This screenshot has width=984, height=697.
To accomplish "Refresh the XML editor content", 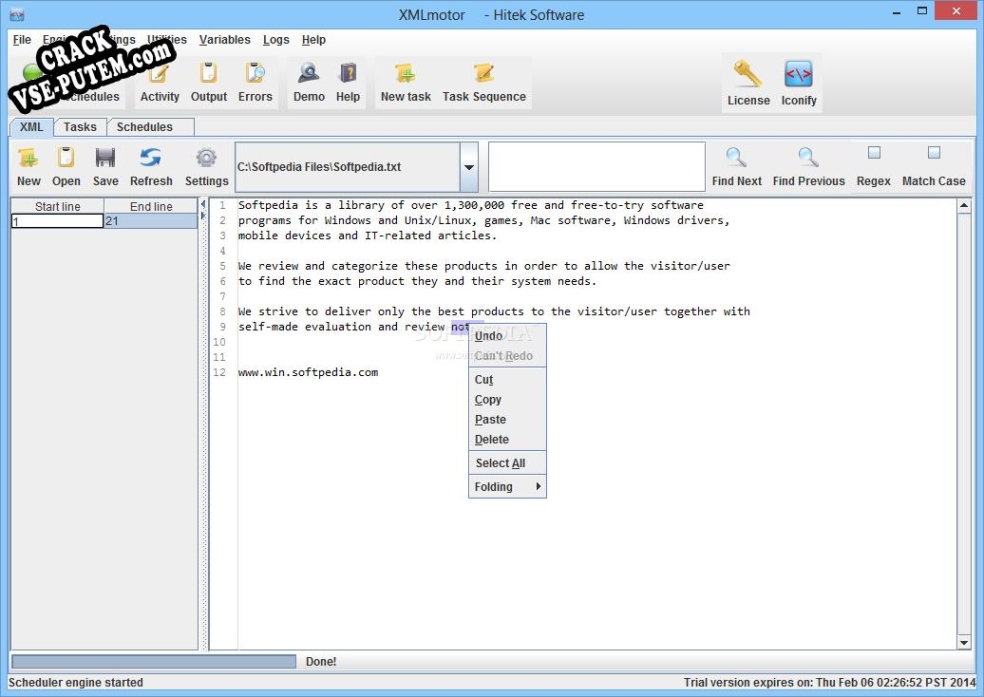I will coord(151,167).
